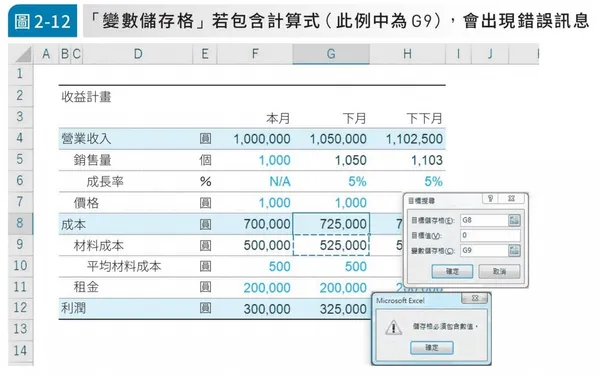Viewport: 600px width, 376px height.
Task: Select column header J
Action: (490, 54)
